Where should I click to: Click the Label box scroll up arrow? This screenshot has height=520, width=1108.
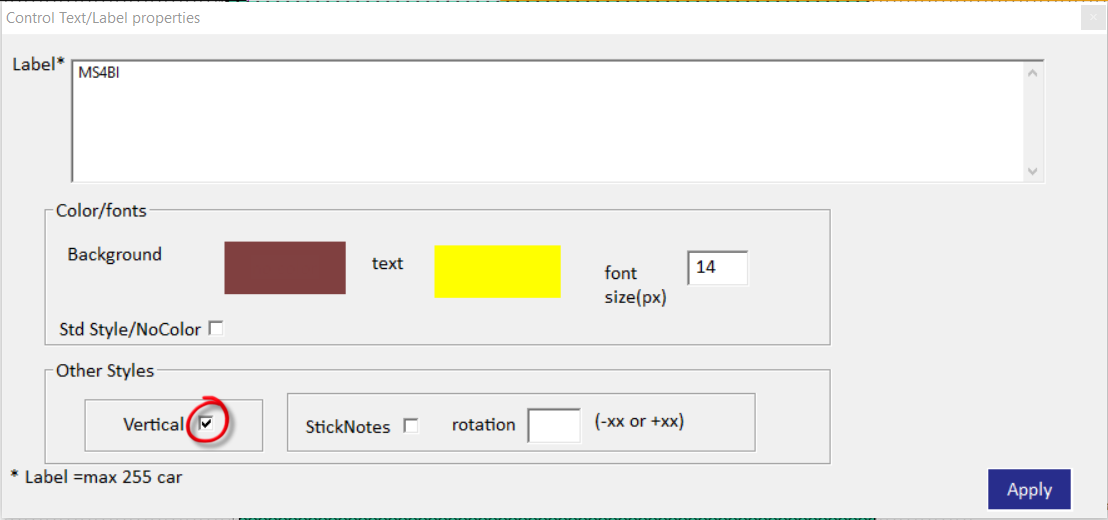tap(1032, 71)
